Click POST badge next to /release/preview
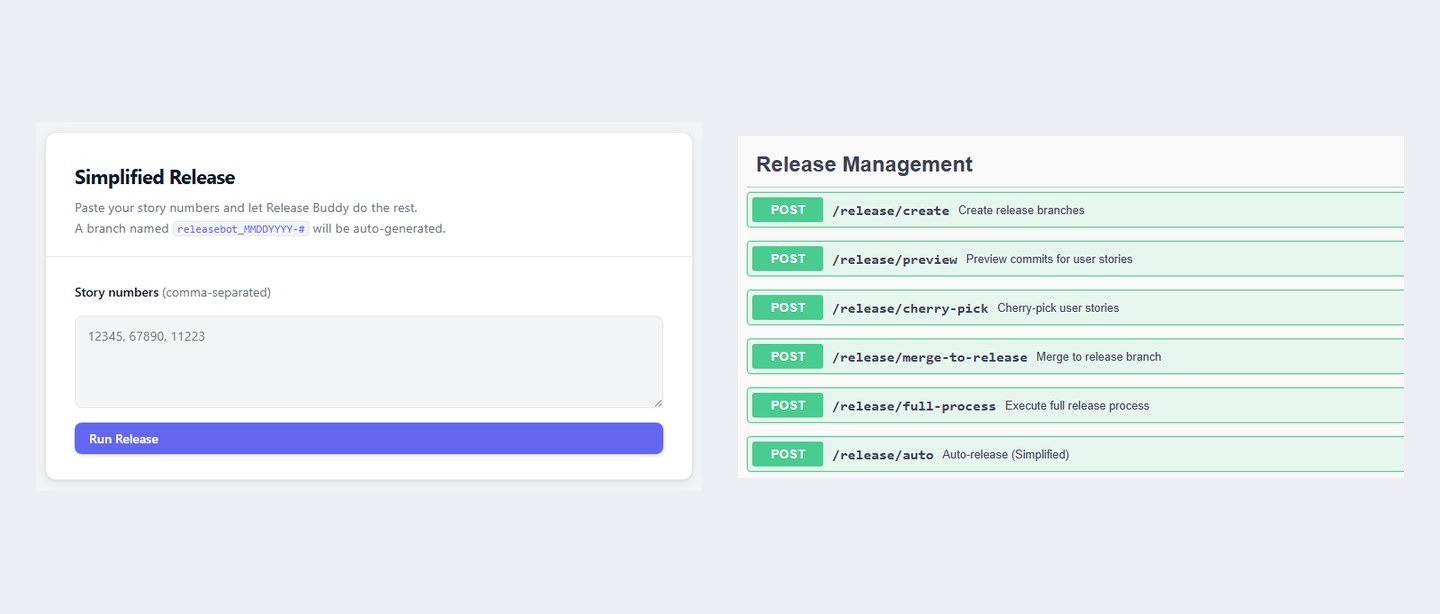1440x614 pixels. coord(788,259)
